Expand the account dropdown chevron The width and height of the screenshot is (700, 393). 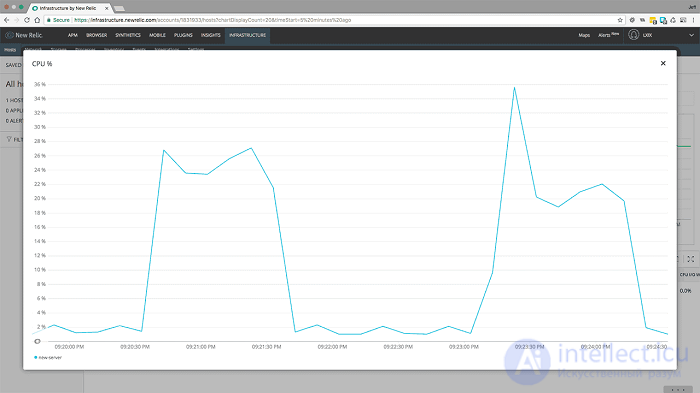click(x=691, y=35)
